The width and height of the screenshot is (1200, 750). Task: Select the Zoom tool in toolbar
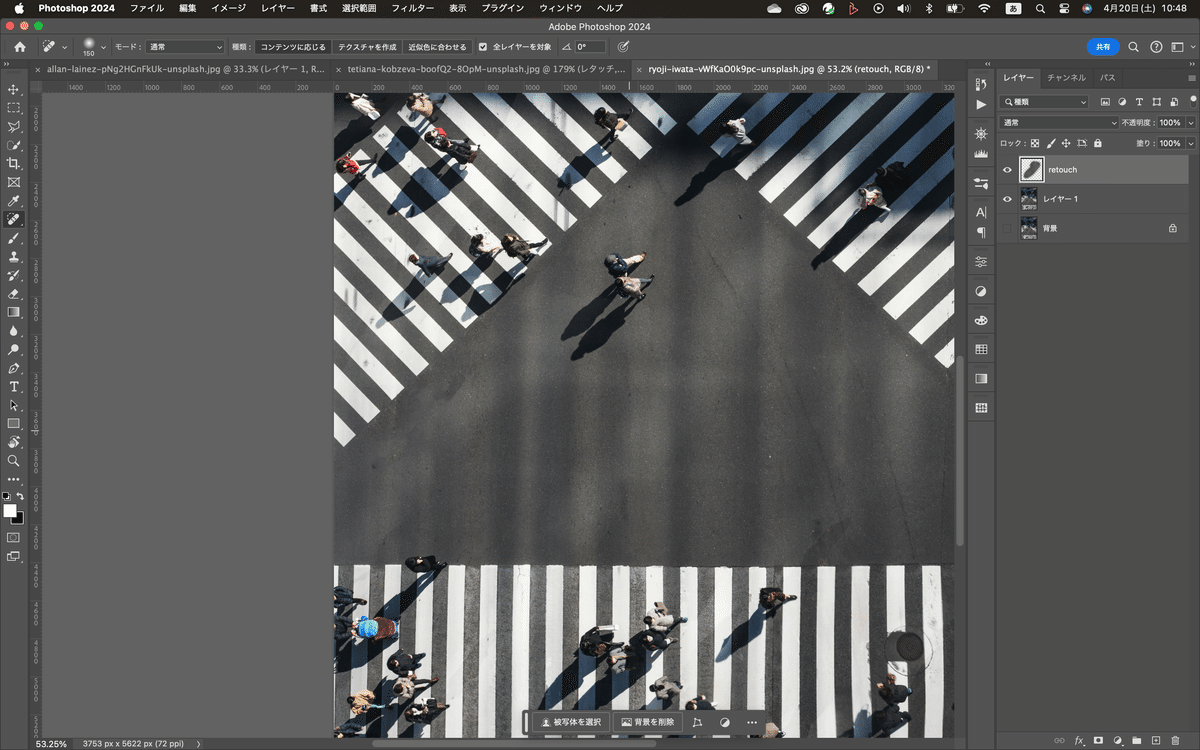click(14, 461)
